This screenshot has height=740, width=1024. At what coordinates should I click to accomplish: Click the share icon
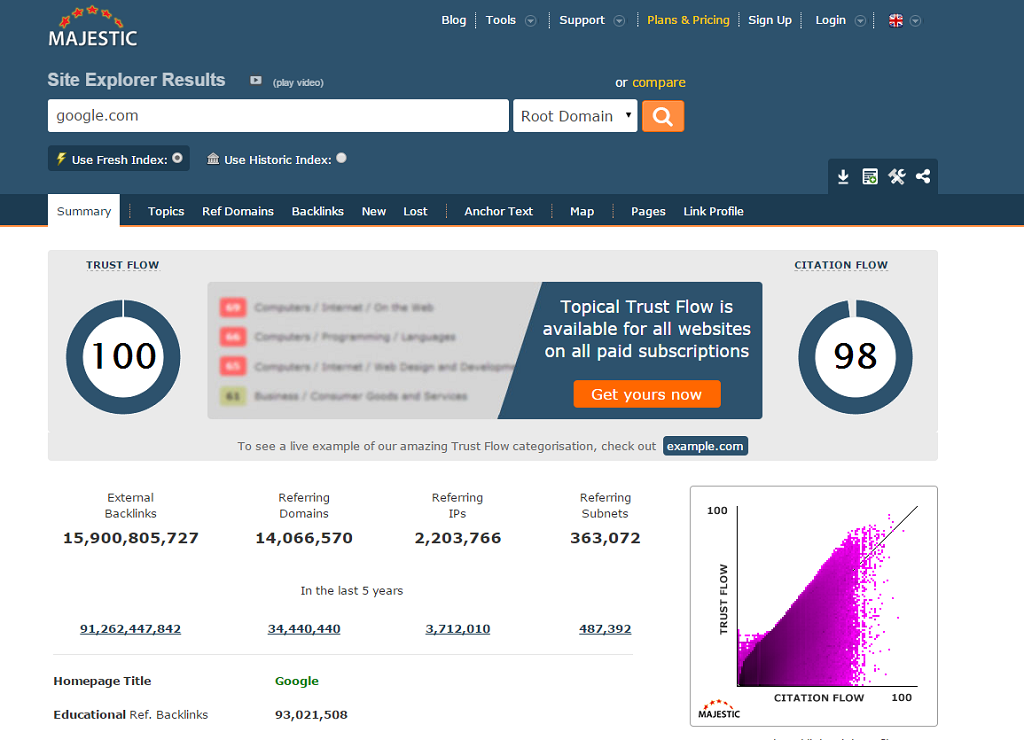pos(923,176)
